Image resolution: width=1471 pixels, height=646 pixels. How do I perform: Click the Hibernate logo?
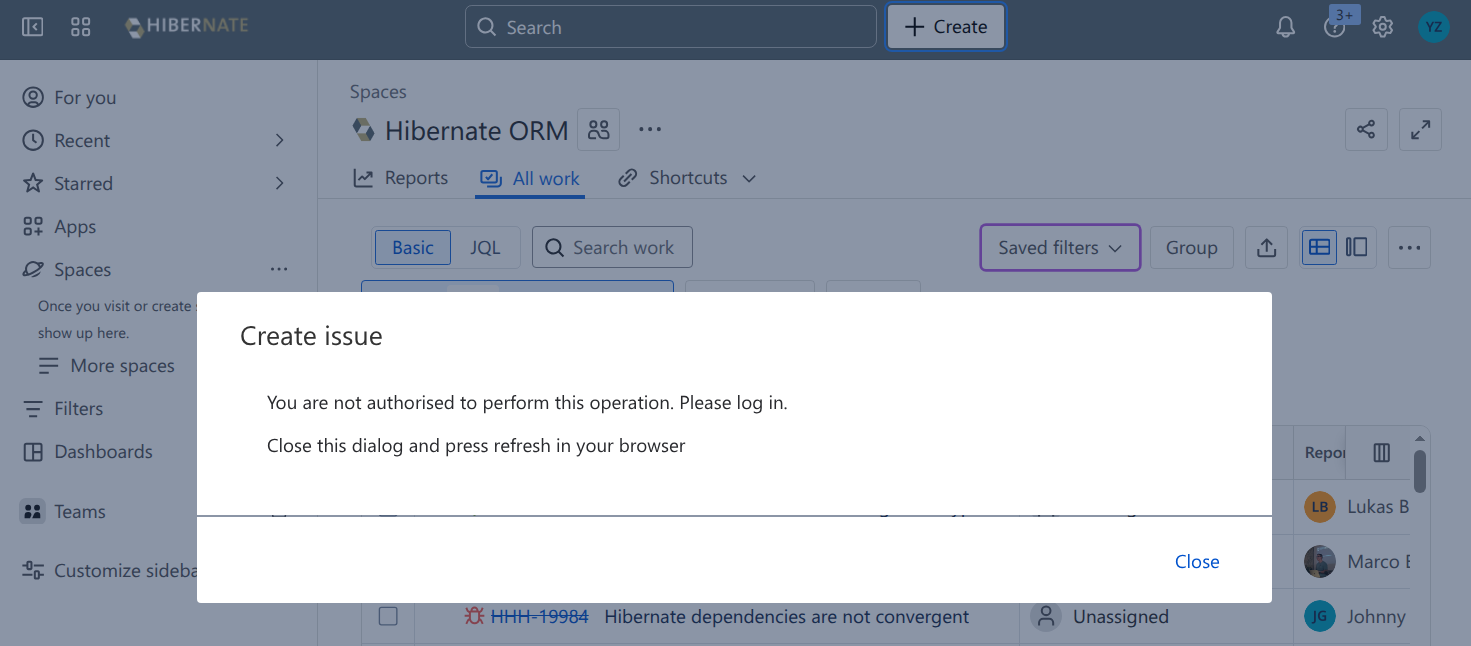click(186, 27)
